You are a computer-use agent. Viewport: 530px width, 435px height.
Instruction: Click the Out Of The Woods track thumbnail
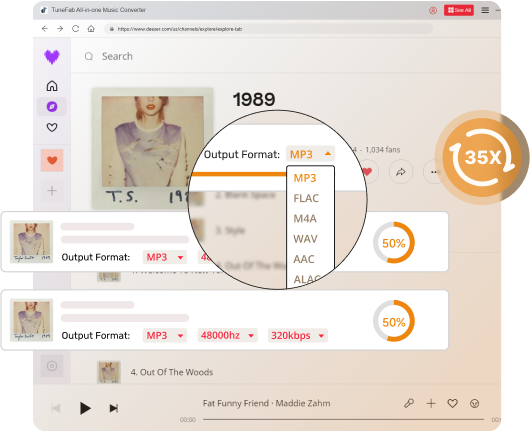109,372
